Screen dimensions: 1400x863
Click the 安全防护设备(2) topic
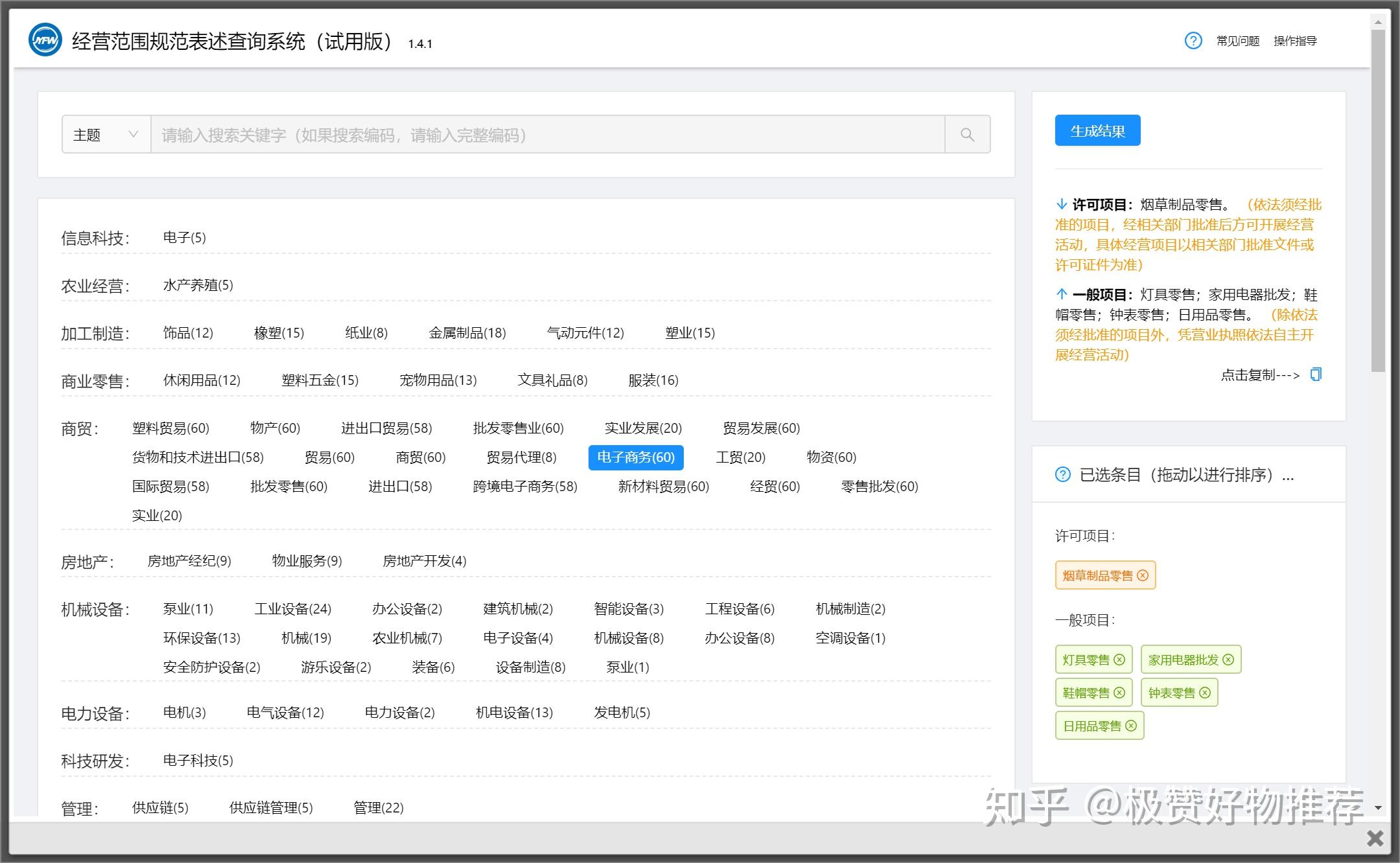point(211,667)
